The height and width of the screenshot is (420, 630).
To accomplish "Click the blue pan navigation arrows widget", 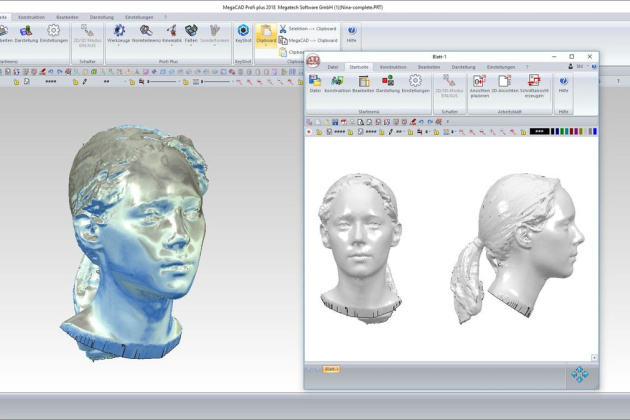I will pos(580,375).
